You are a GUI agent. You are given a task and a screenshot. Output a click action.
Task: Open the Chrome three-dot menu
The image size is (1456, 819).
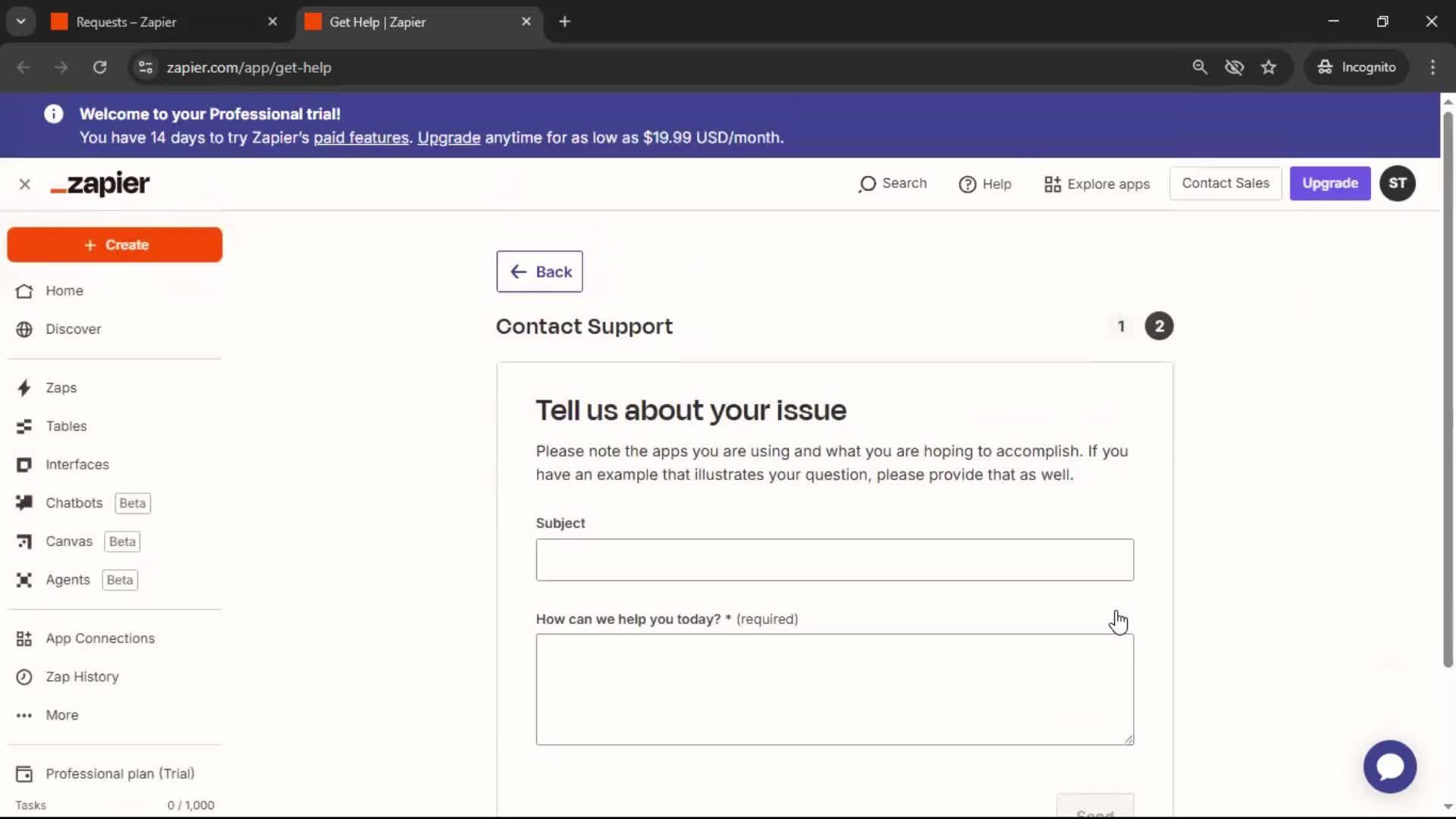click(x=1432, y=67)
